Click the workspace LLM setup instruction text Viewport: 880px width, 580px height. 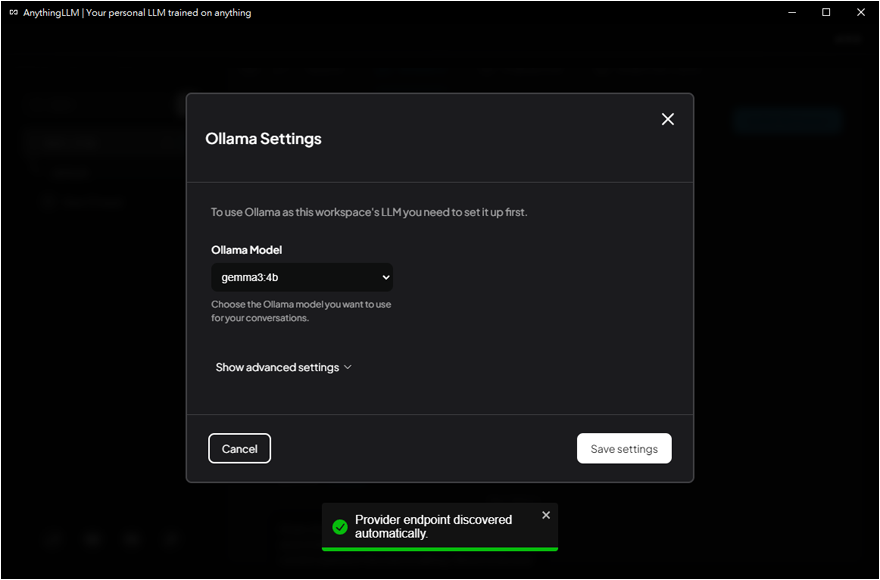tap(368, 212)
